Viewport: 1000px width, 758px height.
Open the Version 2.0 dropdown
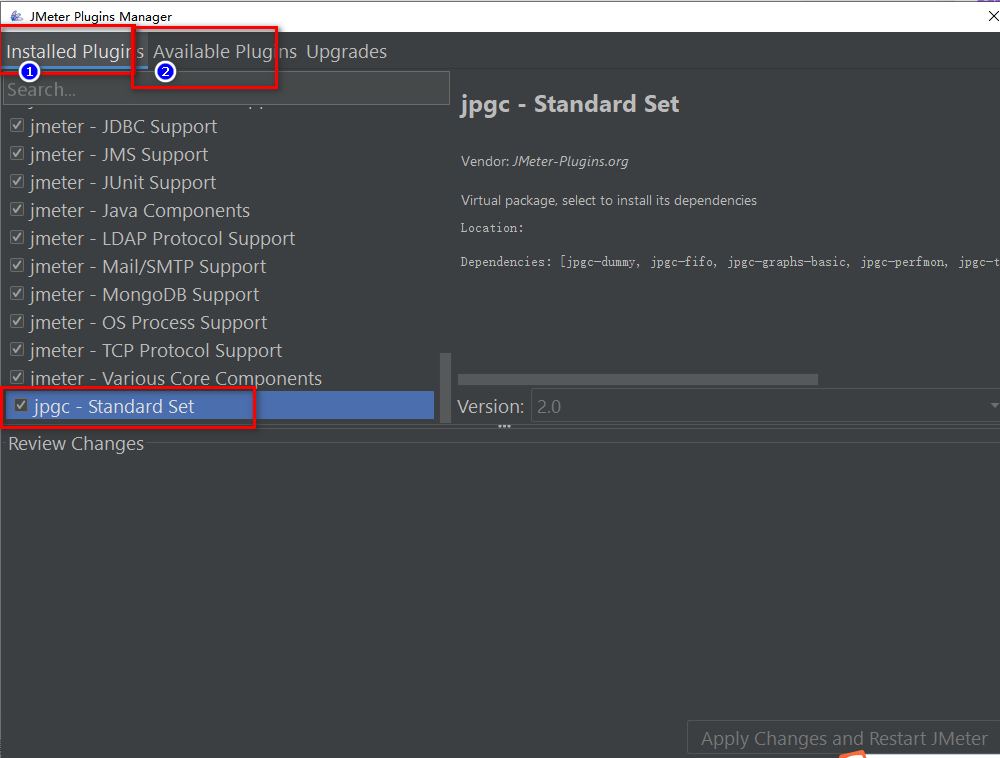pos(765,406)
